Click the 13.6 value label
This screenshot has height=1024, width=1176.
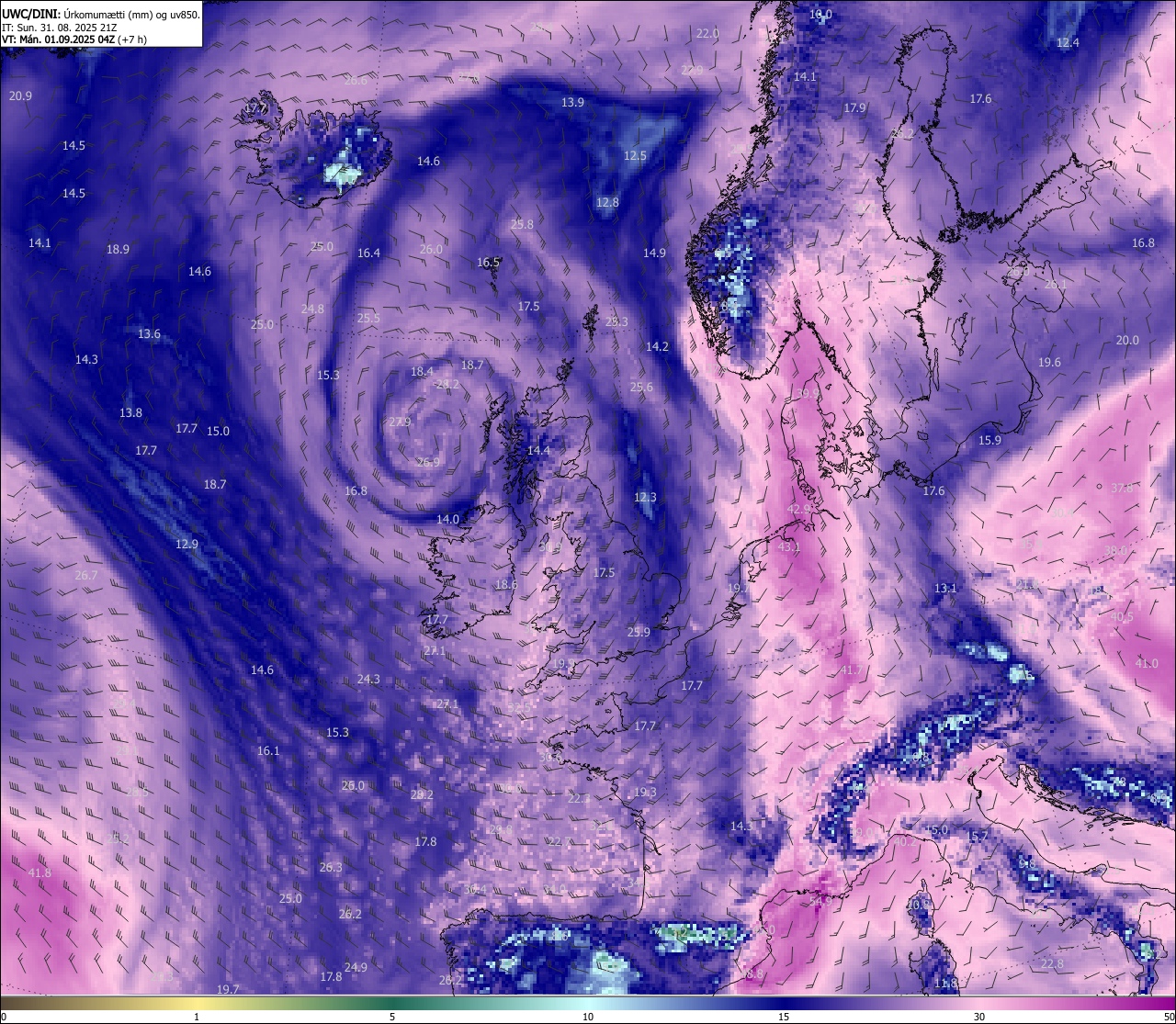[149, 333]
